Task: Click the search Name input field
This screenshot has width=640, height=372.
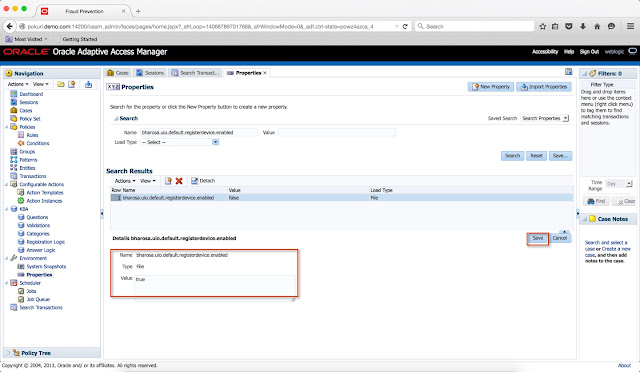Action: coord(199,132)
